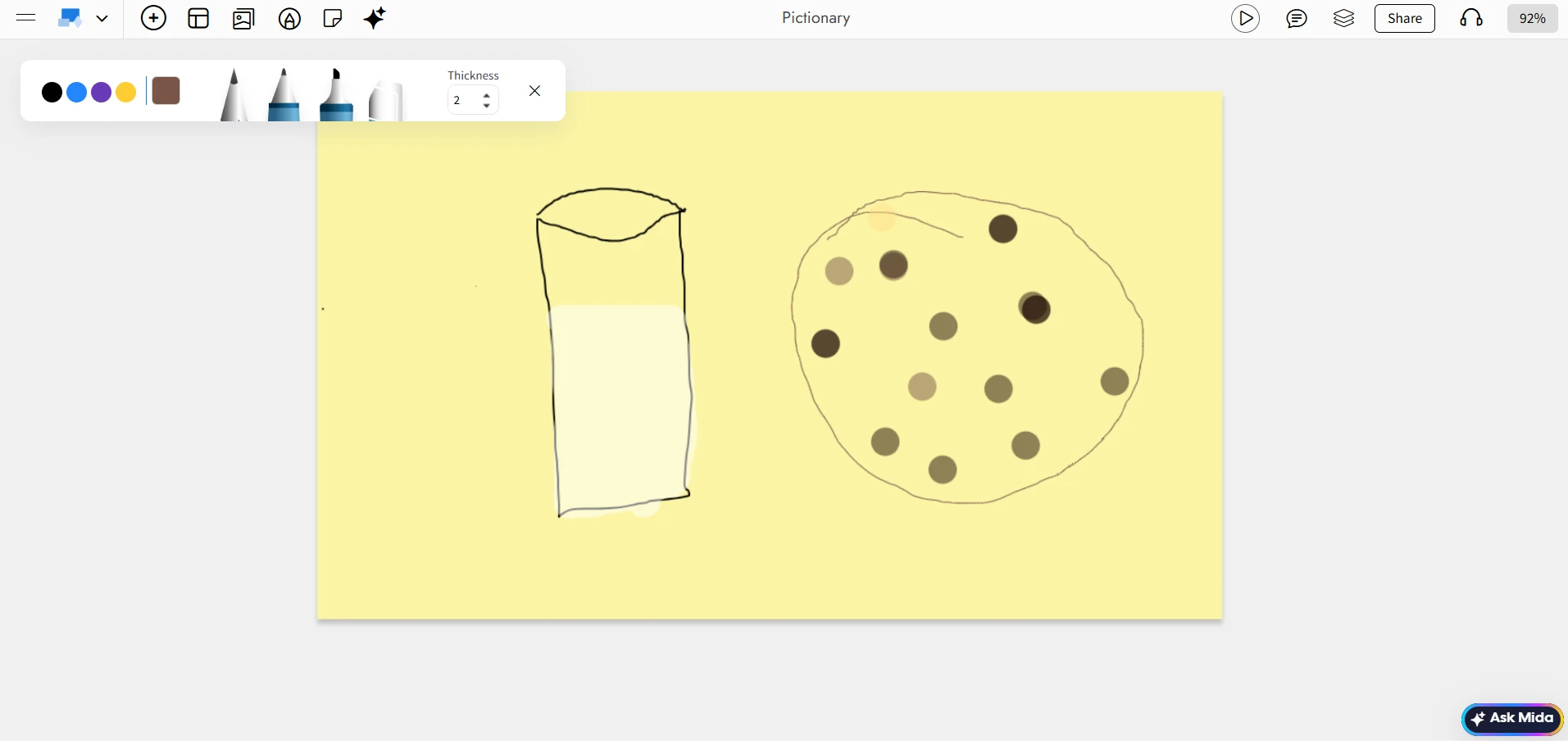This screenshot has width=1568, height=741.
Task: Open the zoom level showing 92%
Action: (1531, 18)
